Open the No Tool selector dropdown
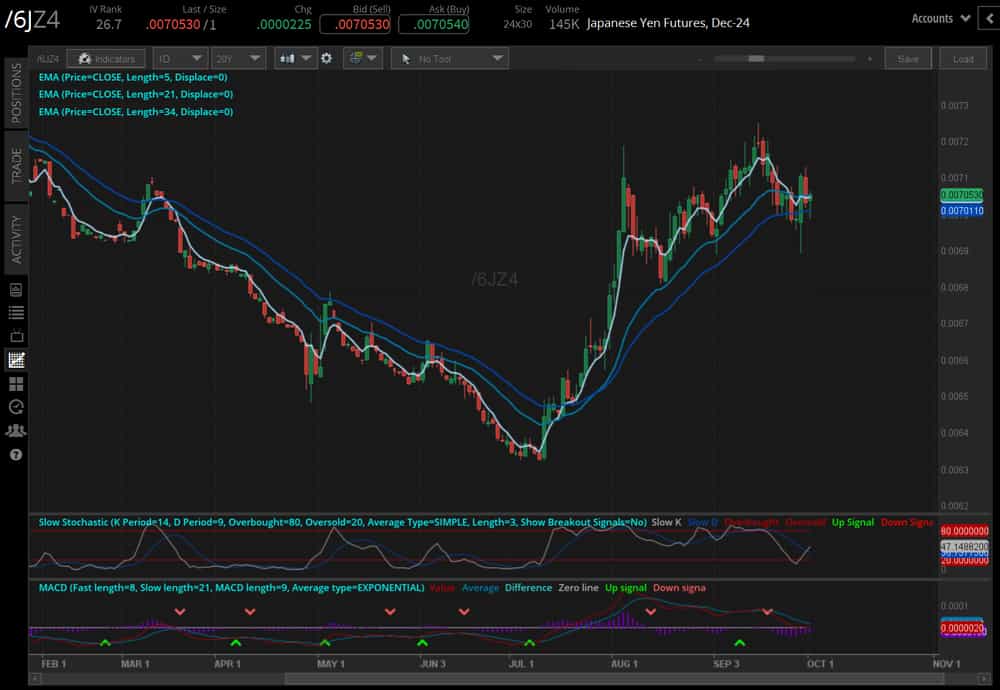This screenshot has width=1000, height=690. click(x=449, y=58)
